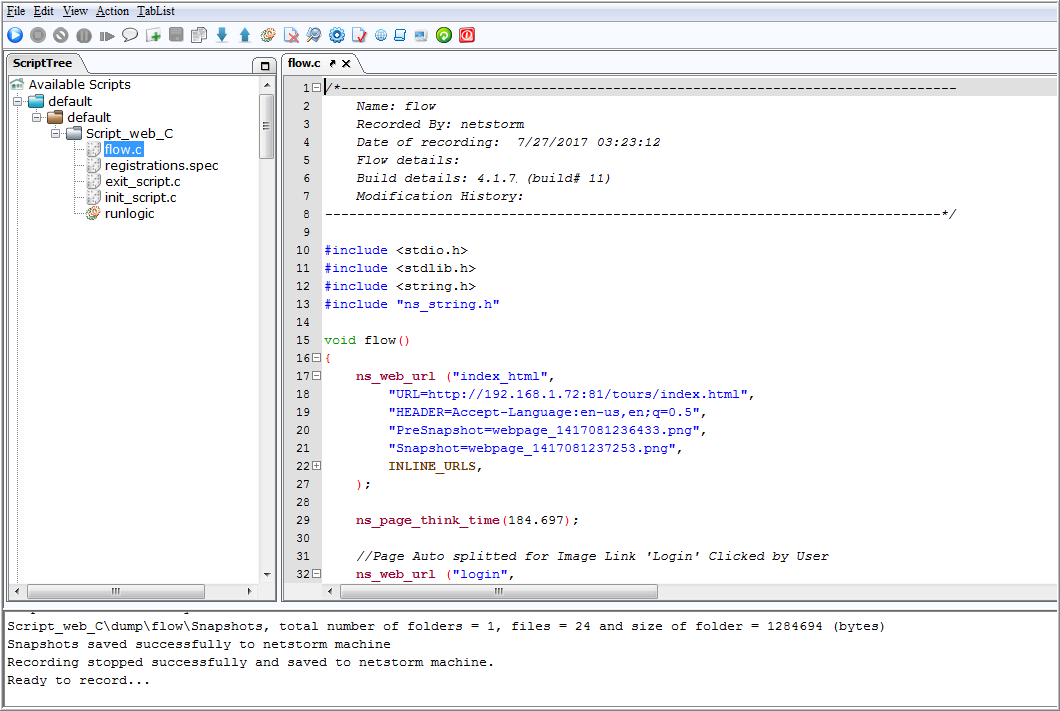1060x711 pixels.
Task: Close the flow.c editor tab
Action: [x=346, y=63]
